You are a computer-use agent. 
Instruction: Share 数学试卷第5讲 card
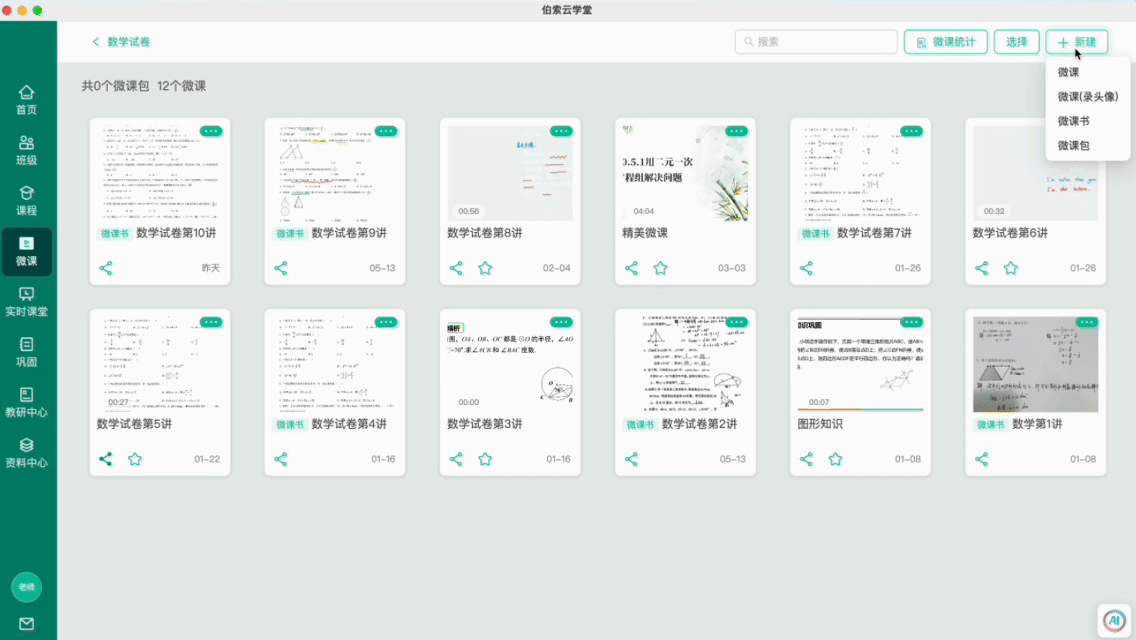coord(106,459)
